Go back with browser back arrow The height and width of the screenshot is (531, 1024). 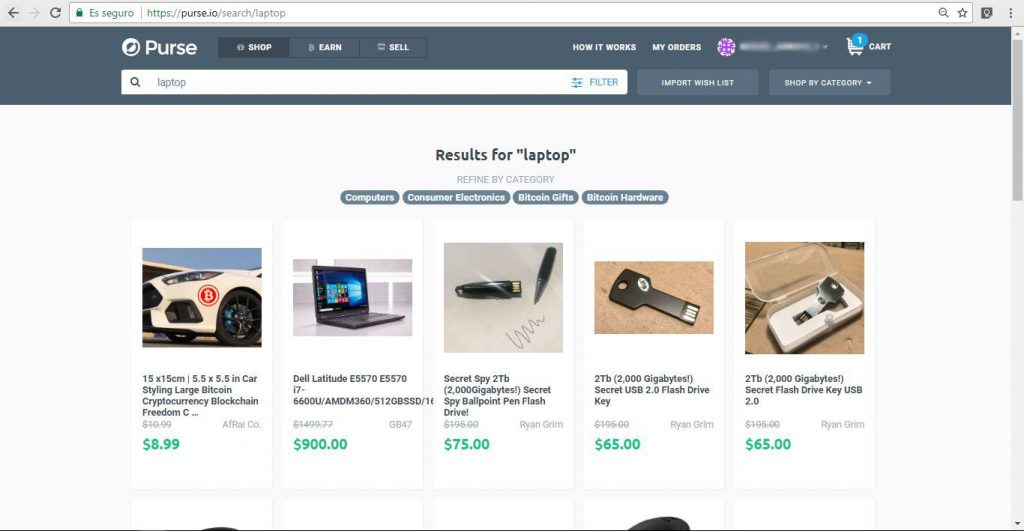[x=13, y=12]
